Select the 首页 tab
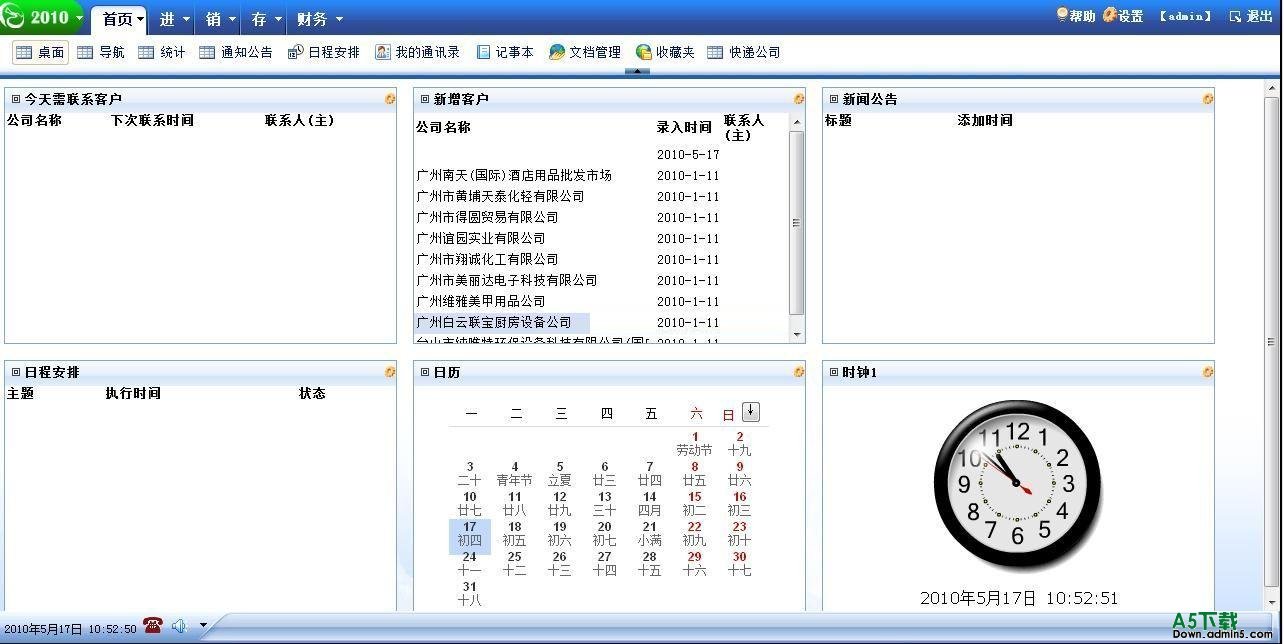The width and height of the screenshot is (1284, 644). tap(117, 19)
